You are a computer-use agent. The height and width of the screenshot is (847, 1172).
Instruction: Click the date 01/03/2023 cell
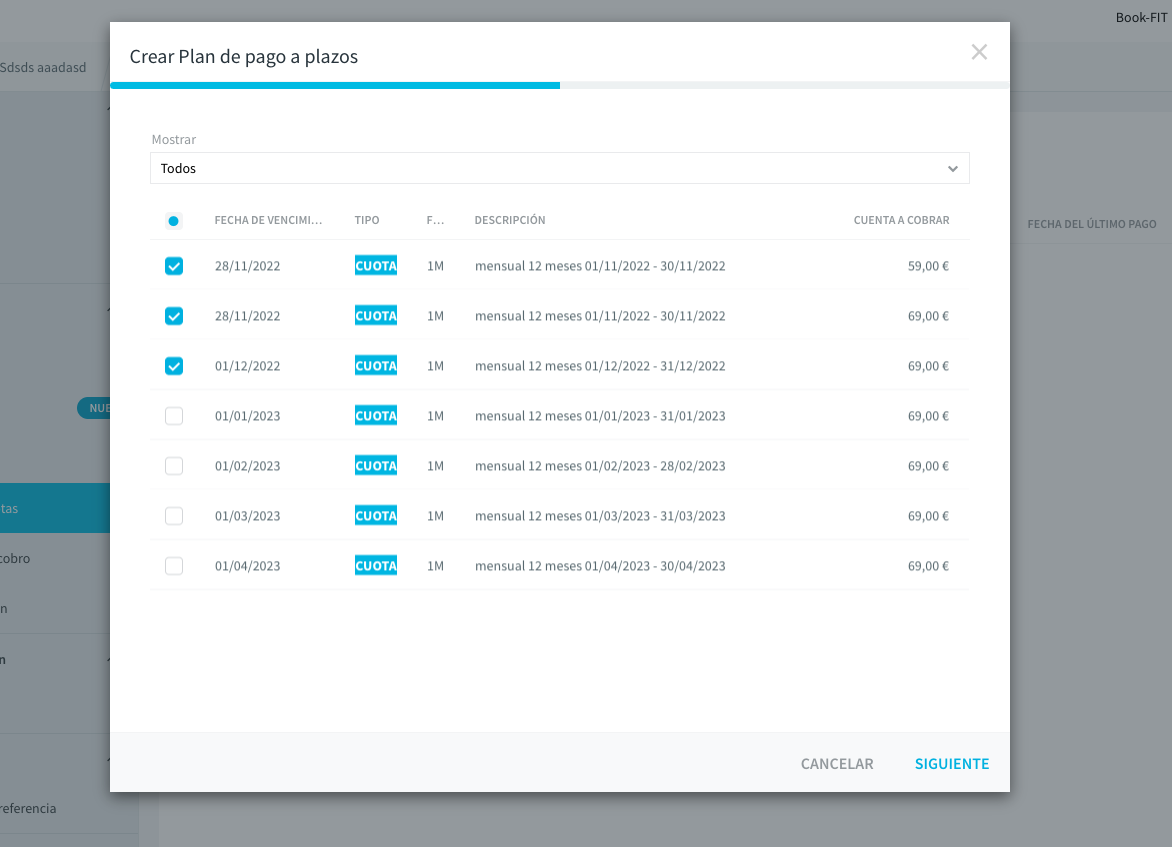[x=247, y=516]
